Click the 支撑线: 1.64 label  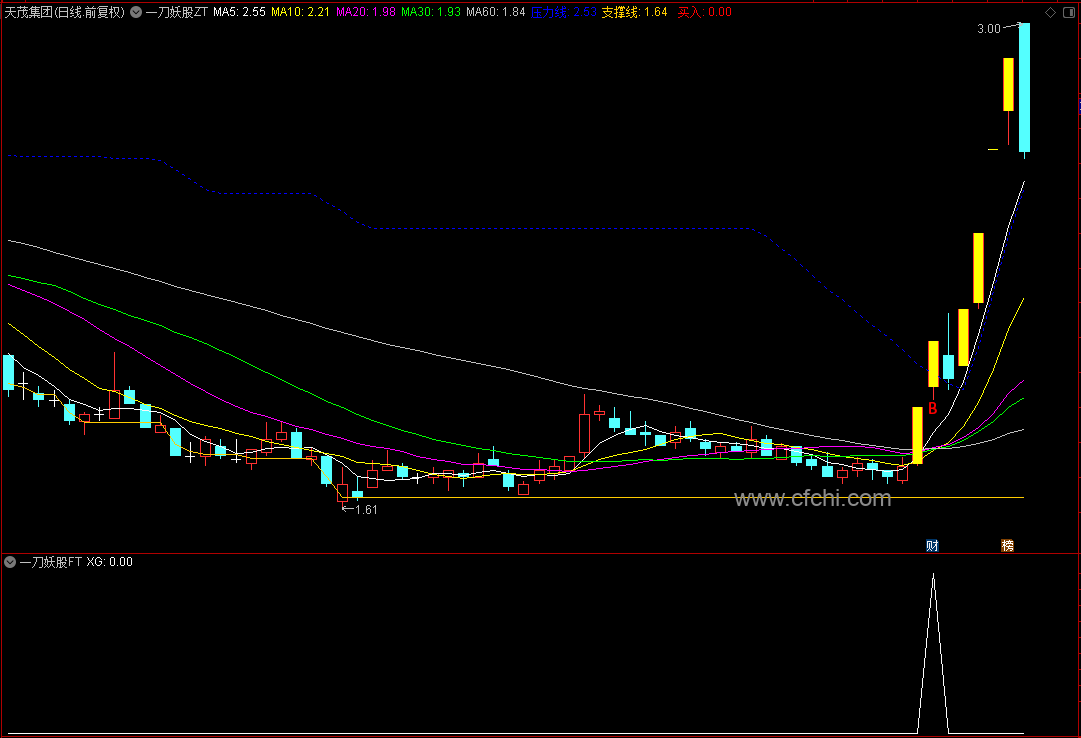[634, 12]
